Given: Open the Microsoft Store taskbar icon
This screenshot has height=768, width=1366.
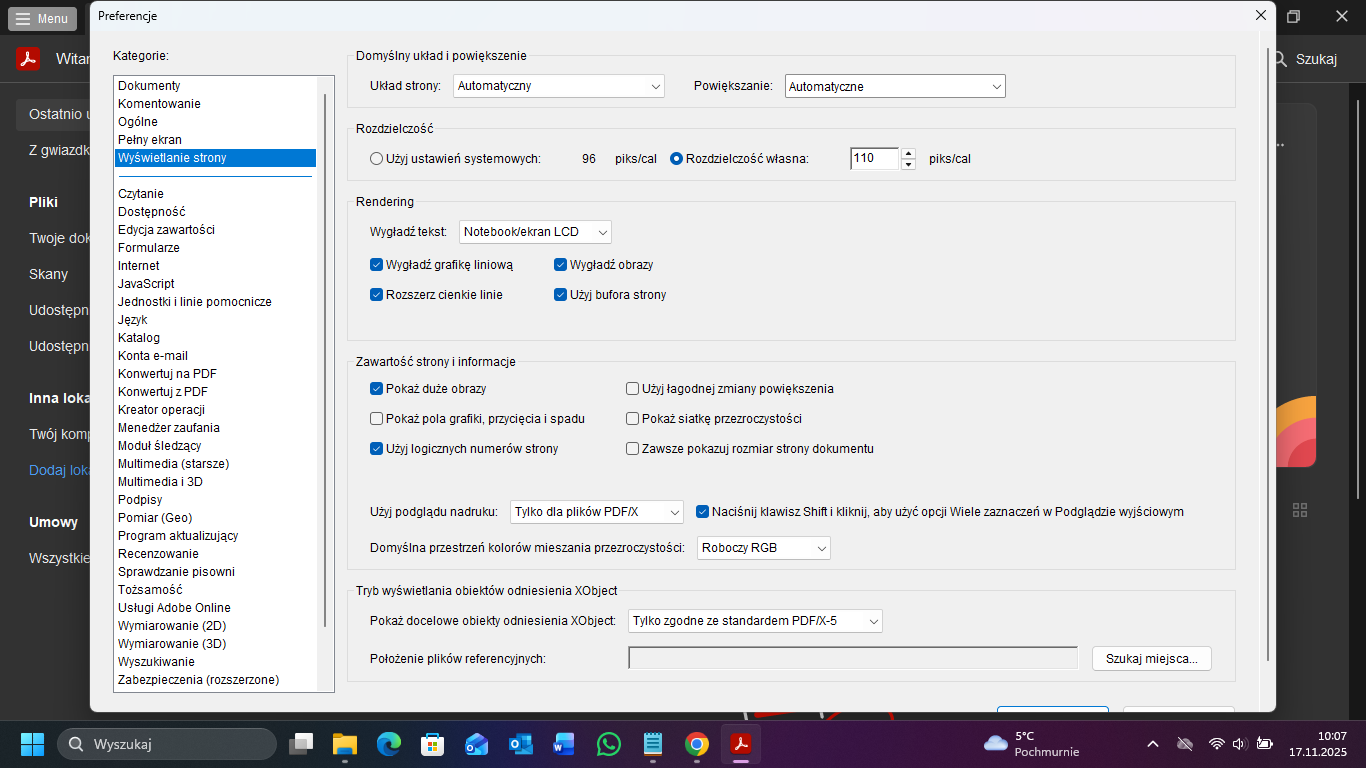Looking at the screenshot, I should pyautogui.click(x=432, y=744).
